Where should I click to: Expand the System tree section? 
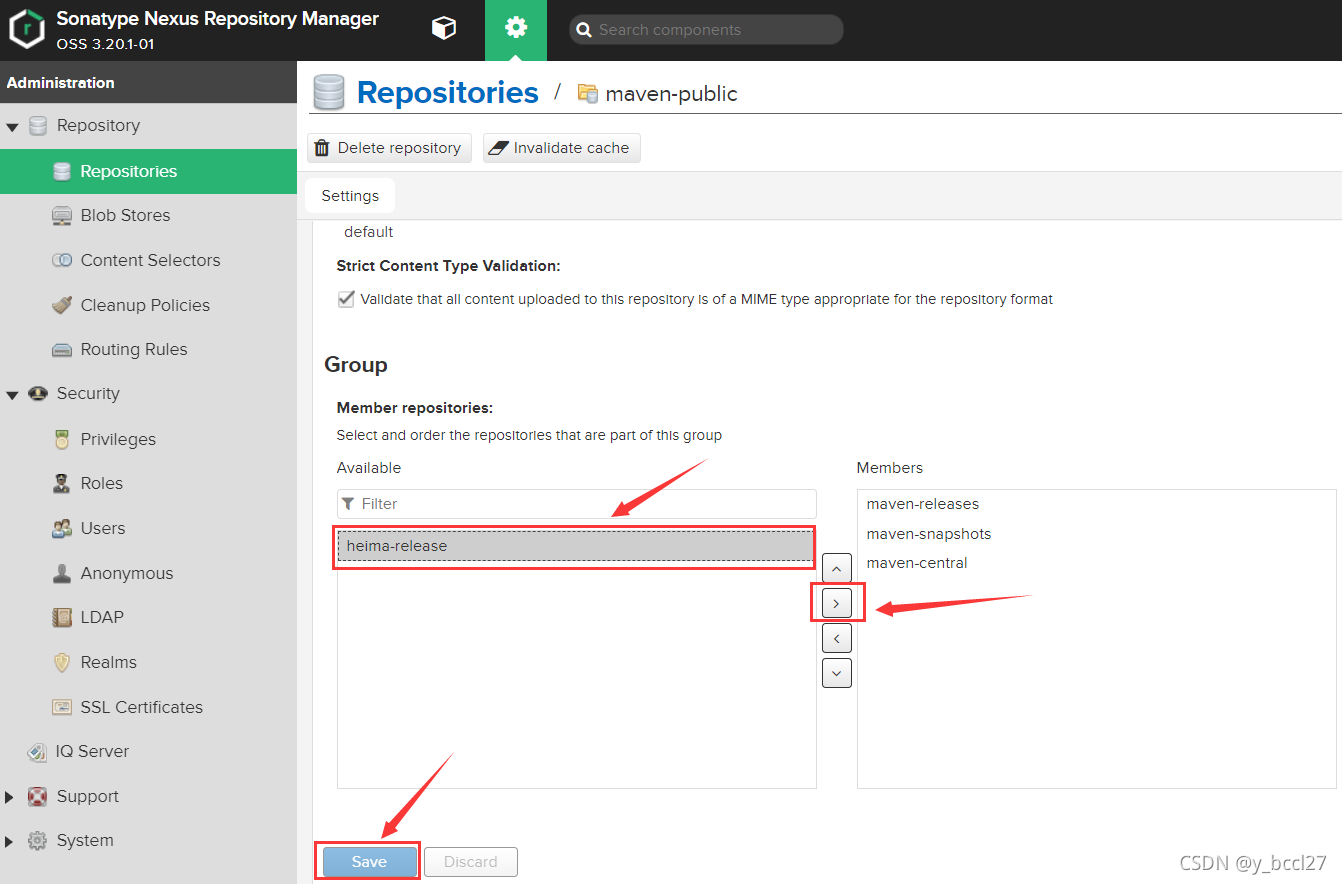pos(10,841)
